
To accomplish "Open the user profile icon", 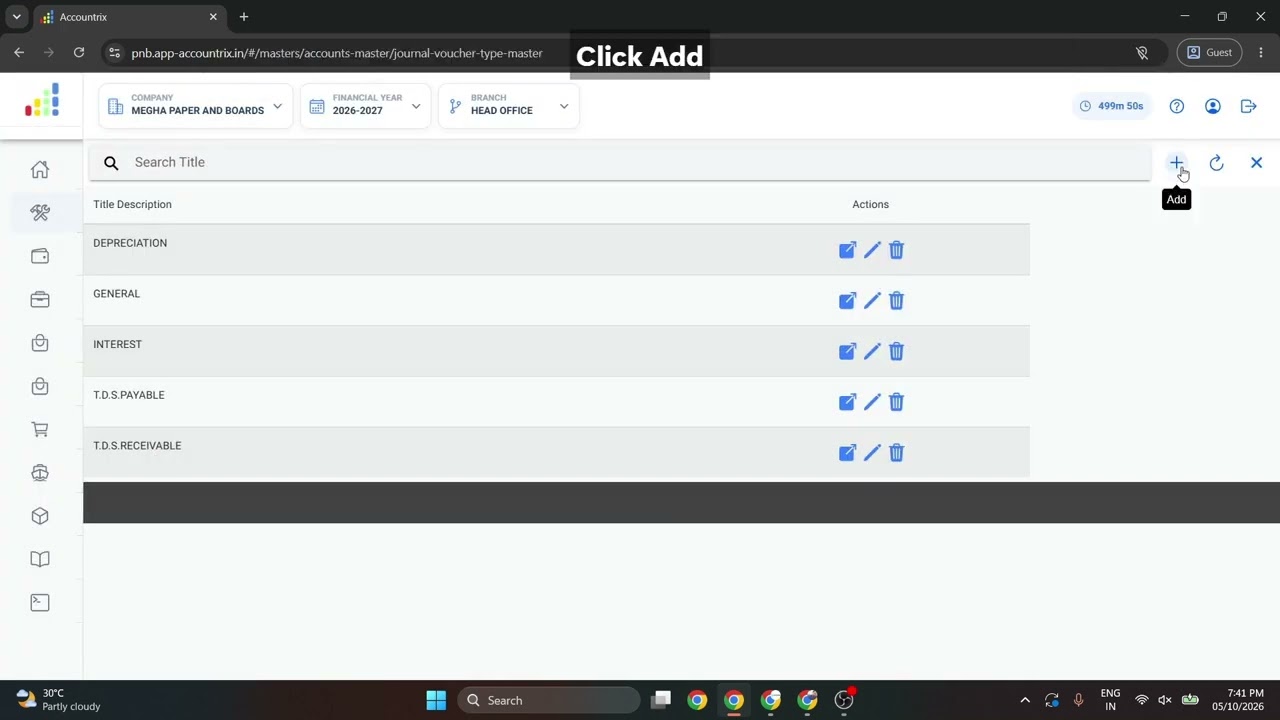I will point(1213,106).
